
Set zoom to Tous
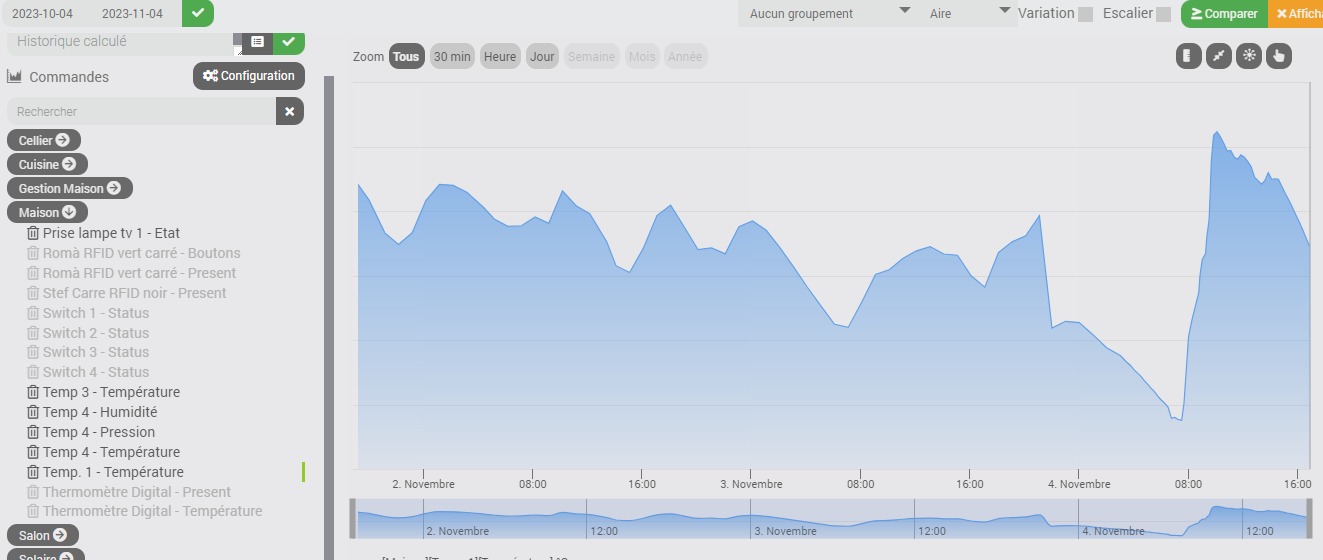coord(406,57)
